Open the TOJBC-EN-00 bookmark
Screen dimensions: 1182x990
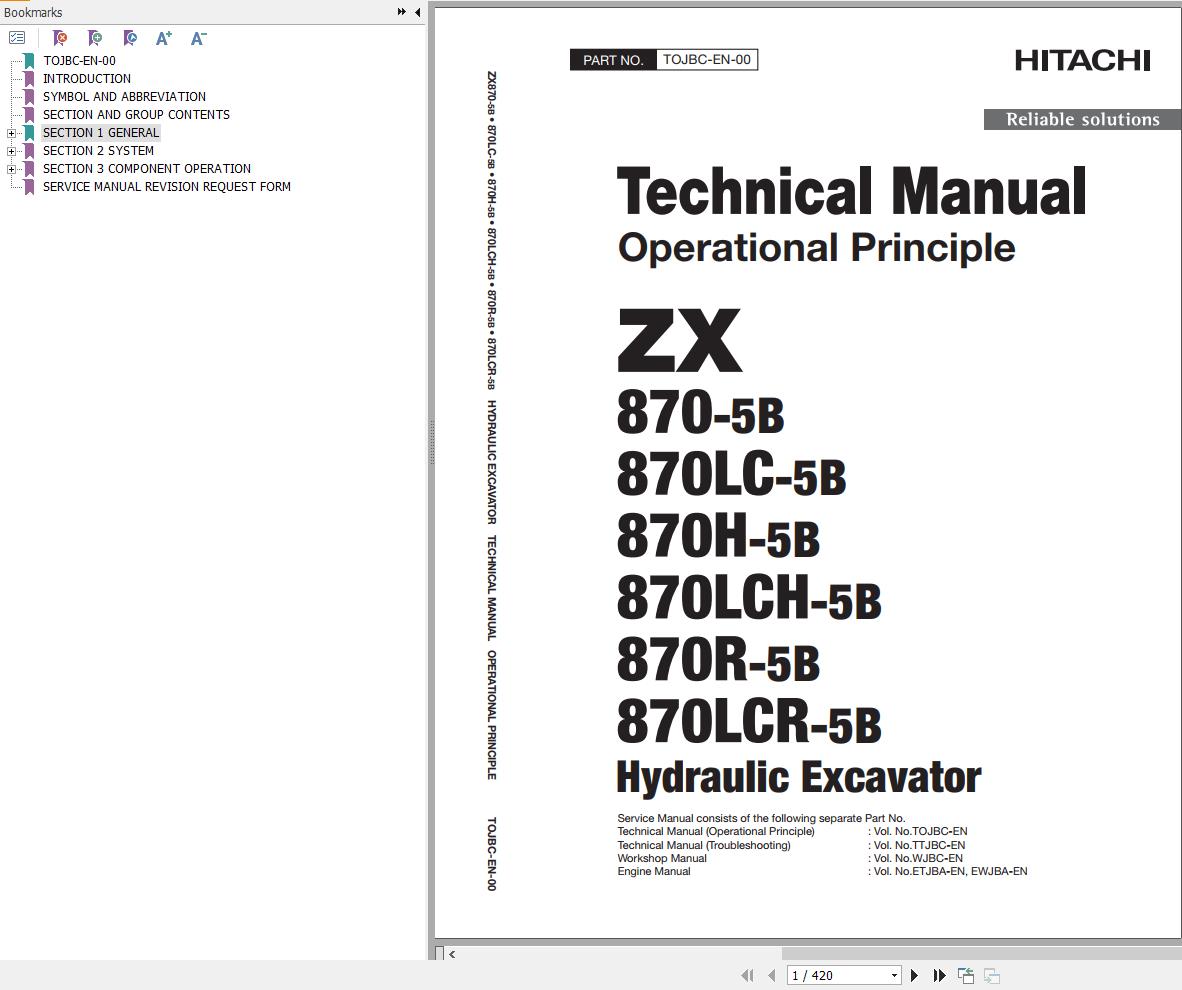click(79, 60)
